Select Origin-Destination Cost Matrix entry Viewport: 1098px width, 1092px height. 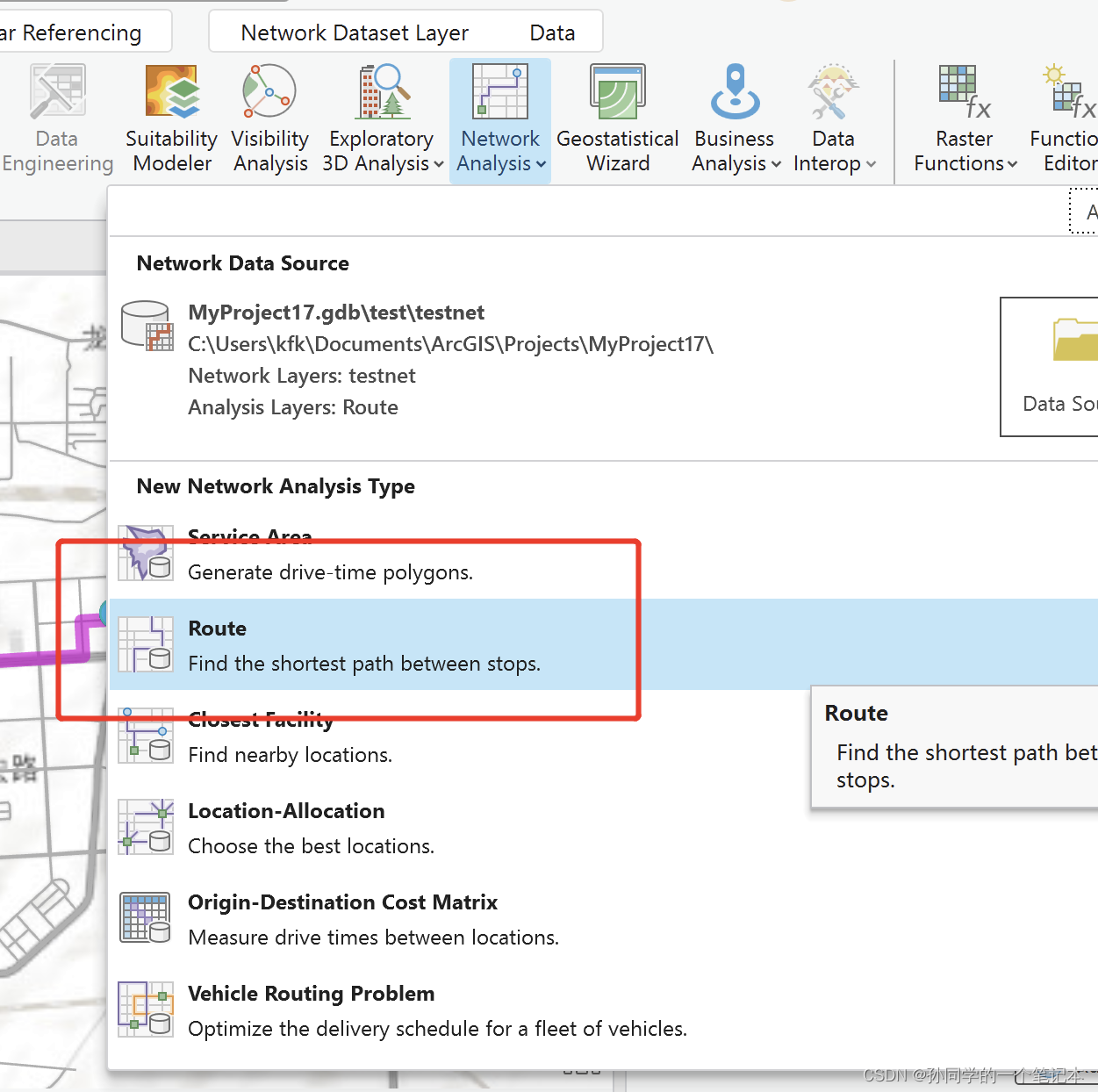(x=604, y=918)
